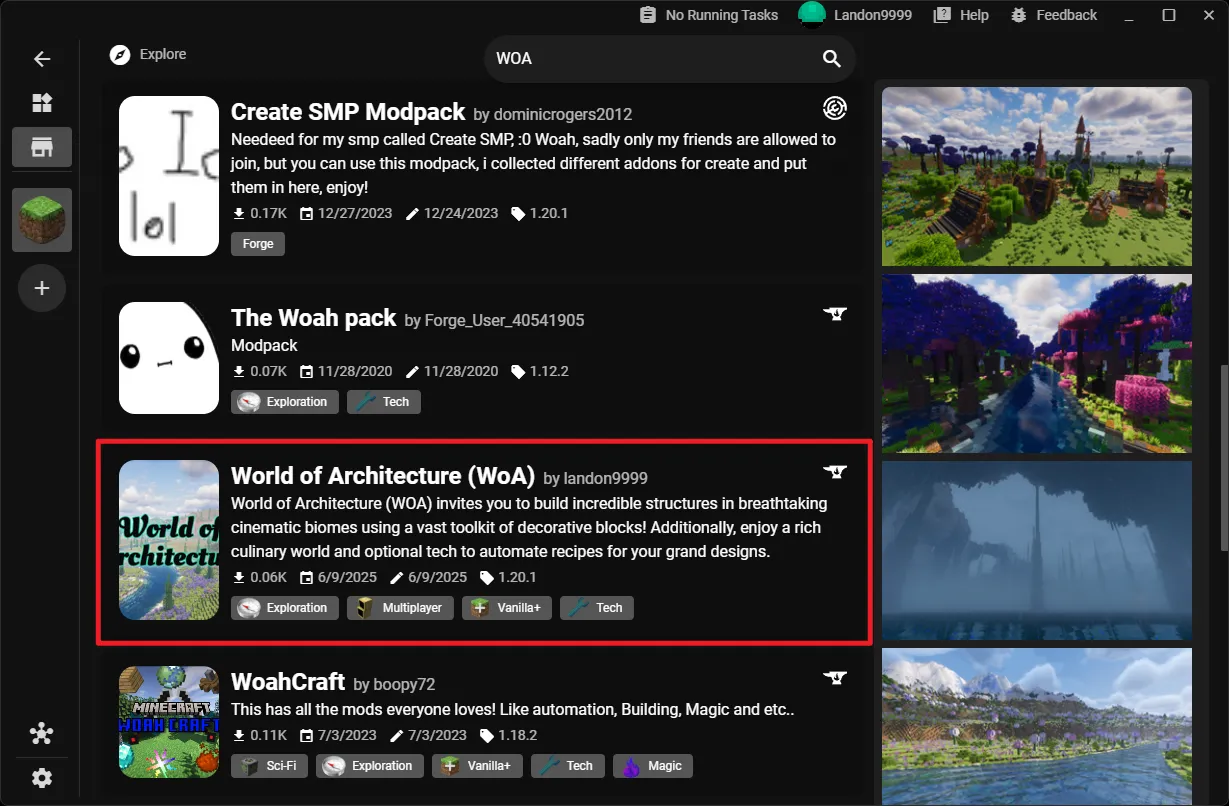Click the Help icon
Screen dimensions: 1229x806
[x=942, y=15]
